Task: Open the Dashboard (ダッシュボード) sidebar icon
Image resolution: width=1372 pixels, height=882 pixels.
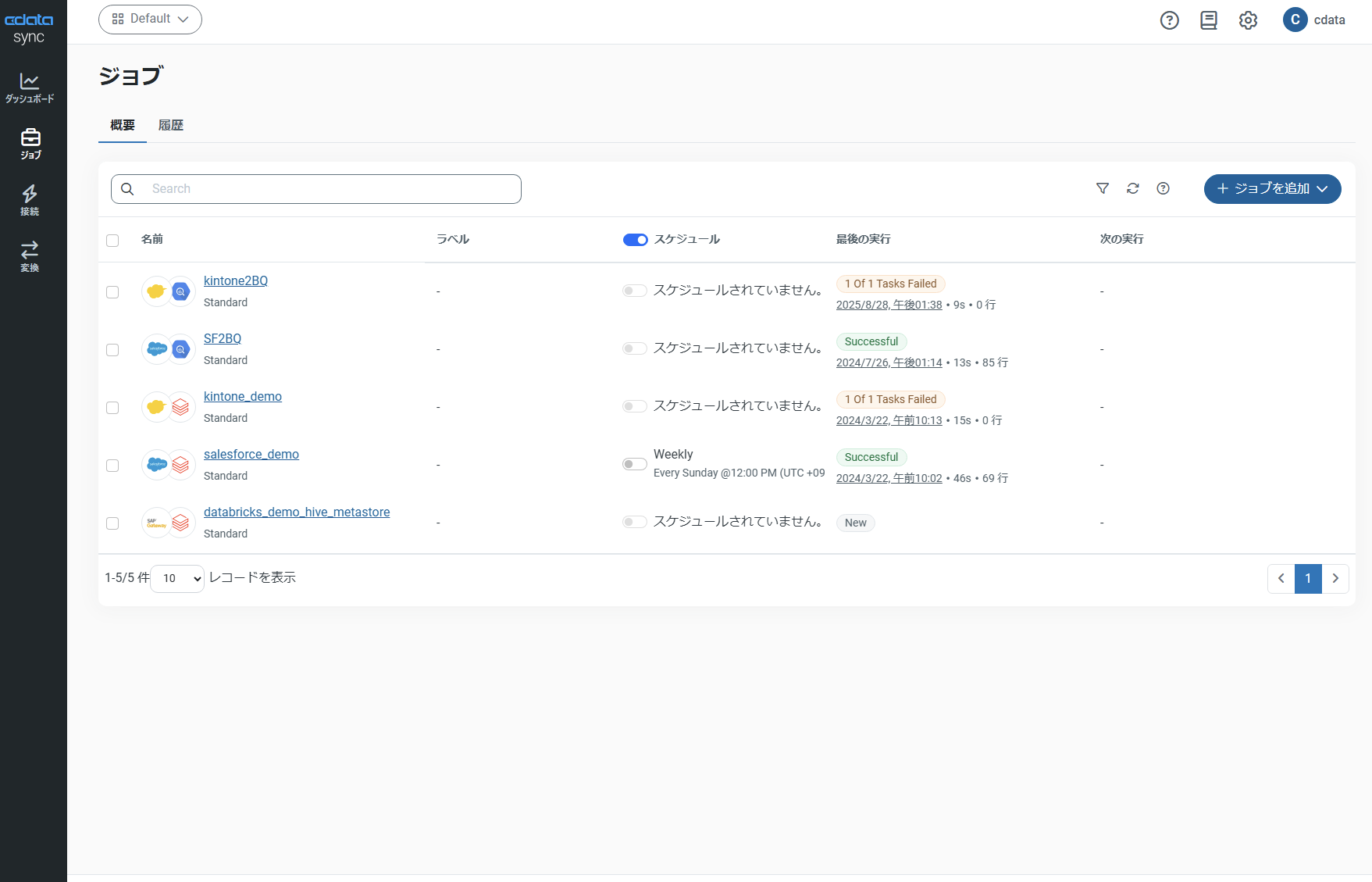Action: click(x=30, y=87)
